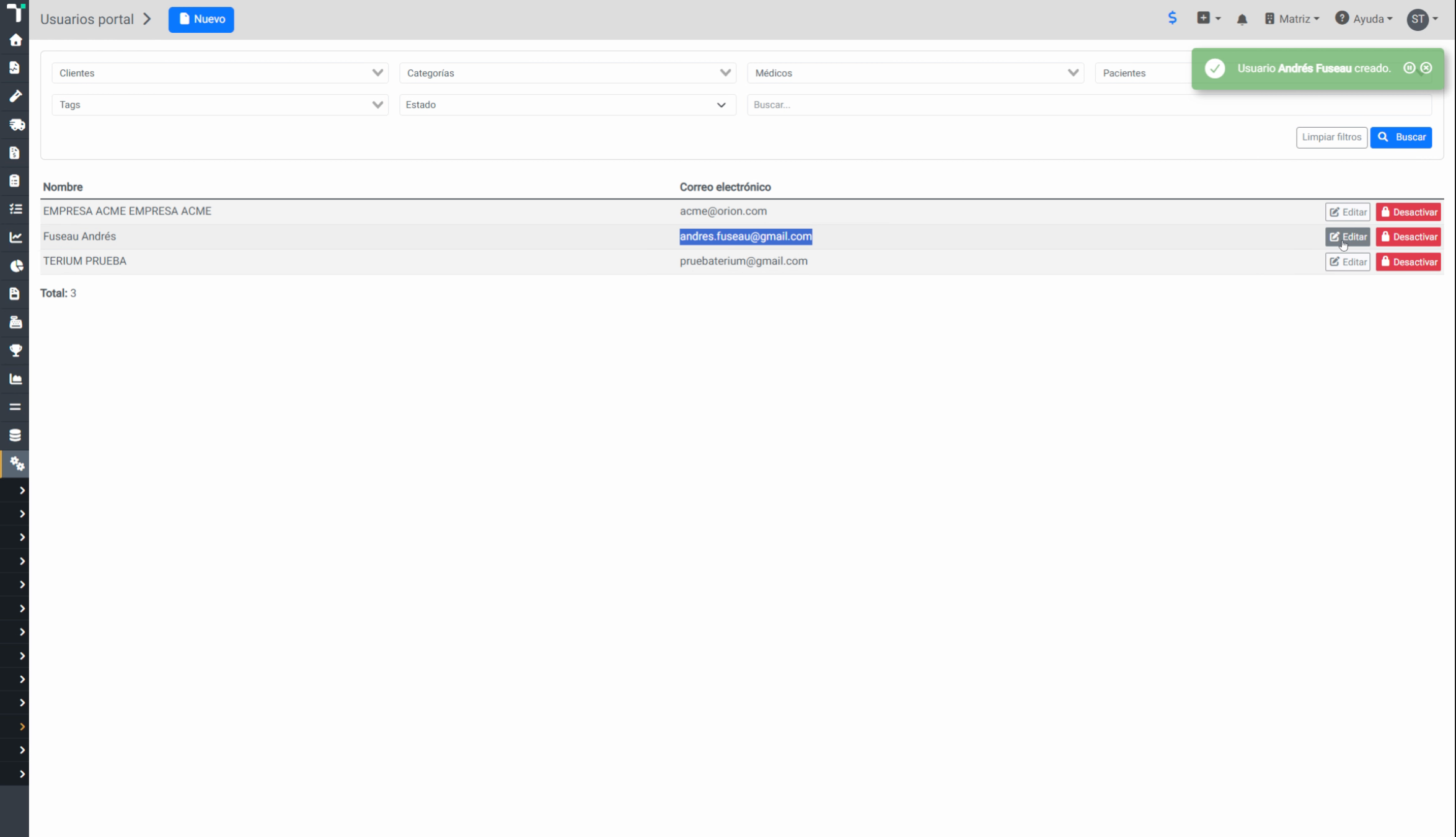Open the Matriz branch dropdown
This screenshot has width=1456, height=837.
point(1292,19)
